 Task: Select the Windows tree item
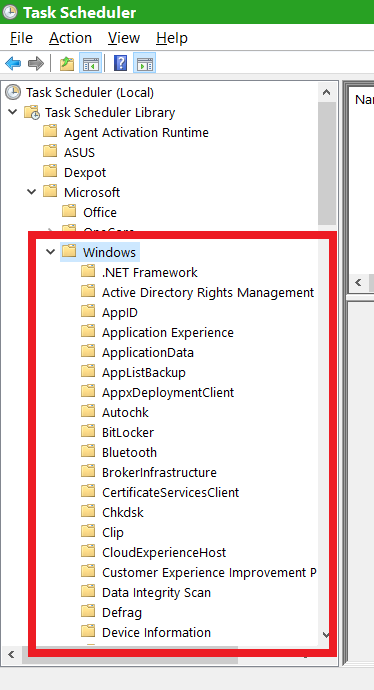[109, 252]
